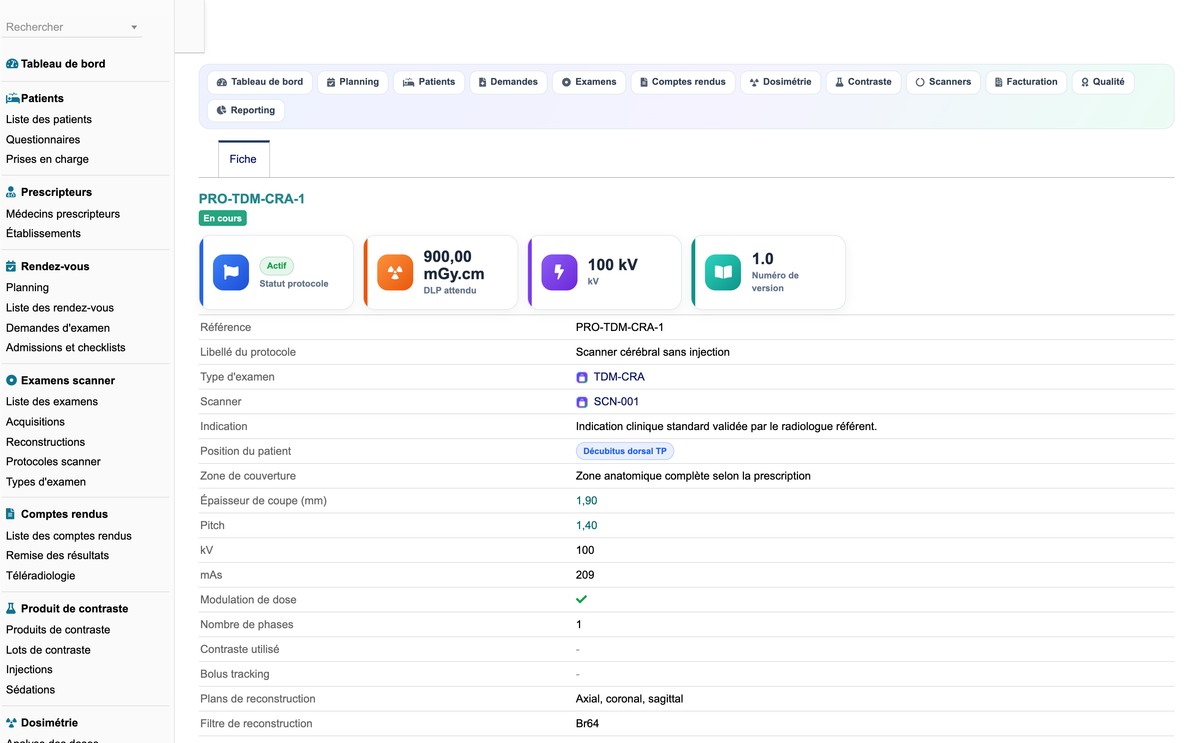Click the green Modulation de dose checkmark
The width and height of the screenshot is (1200, 743).
[582, 599]
